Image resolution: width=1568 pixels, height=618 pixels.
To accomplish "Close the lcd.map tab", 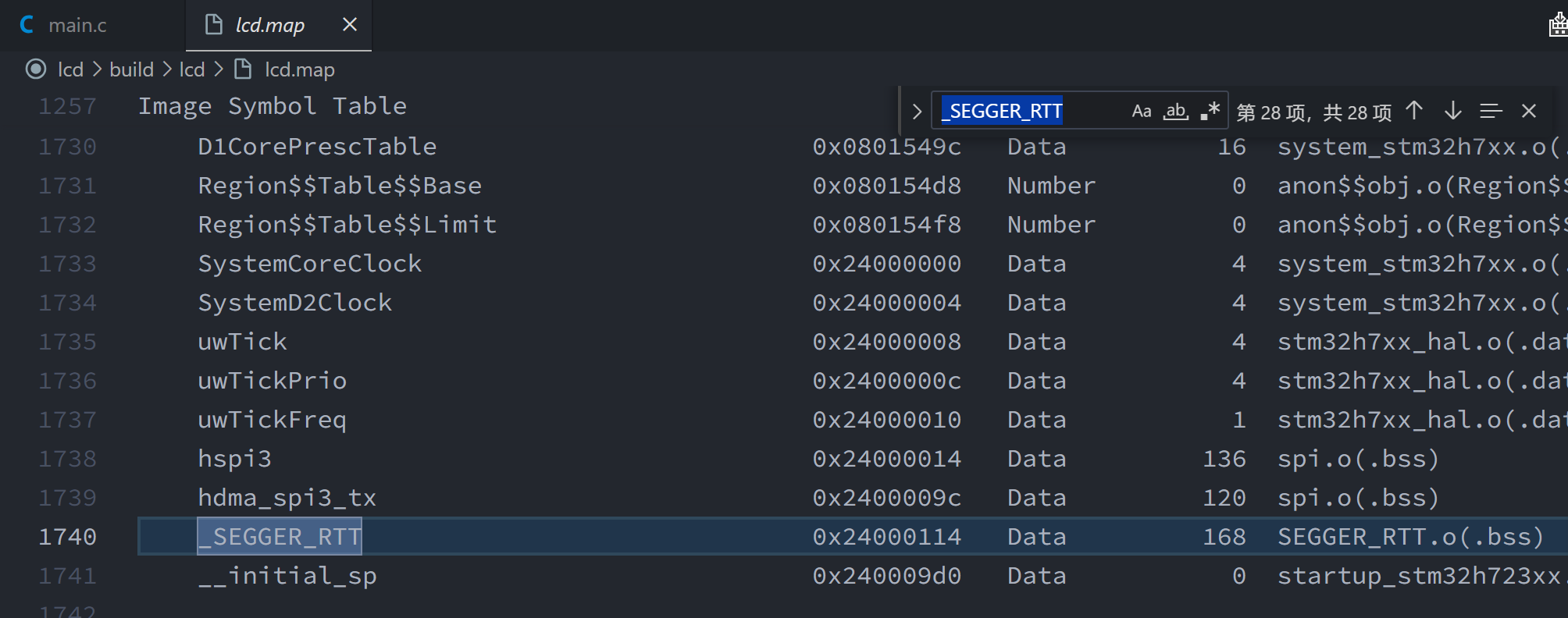I will [350, 25].
